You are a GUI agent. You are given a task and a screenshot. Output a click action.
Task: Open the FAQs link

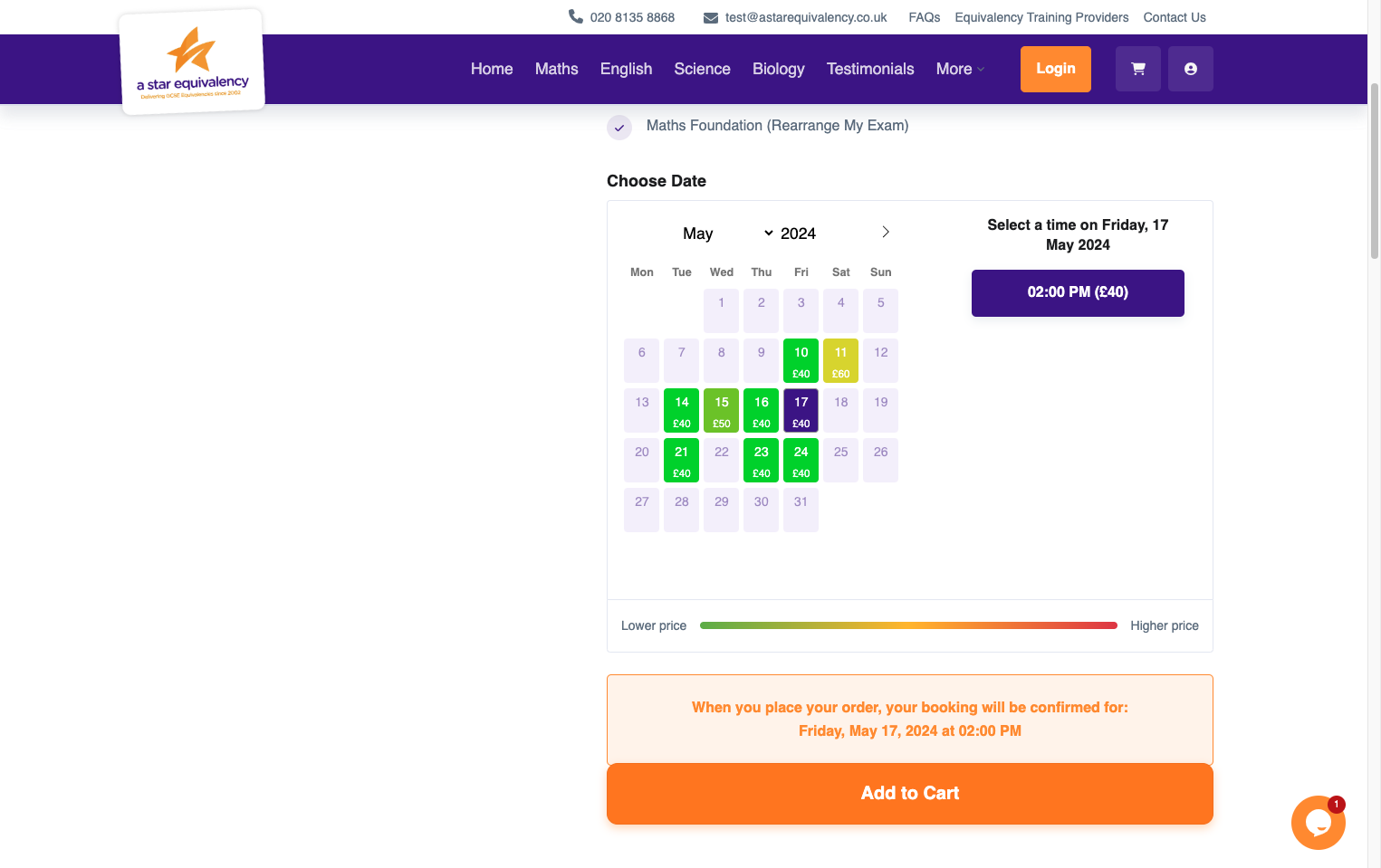point(925,17)
